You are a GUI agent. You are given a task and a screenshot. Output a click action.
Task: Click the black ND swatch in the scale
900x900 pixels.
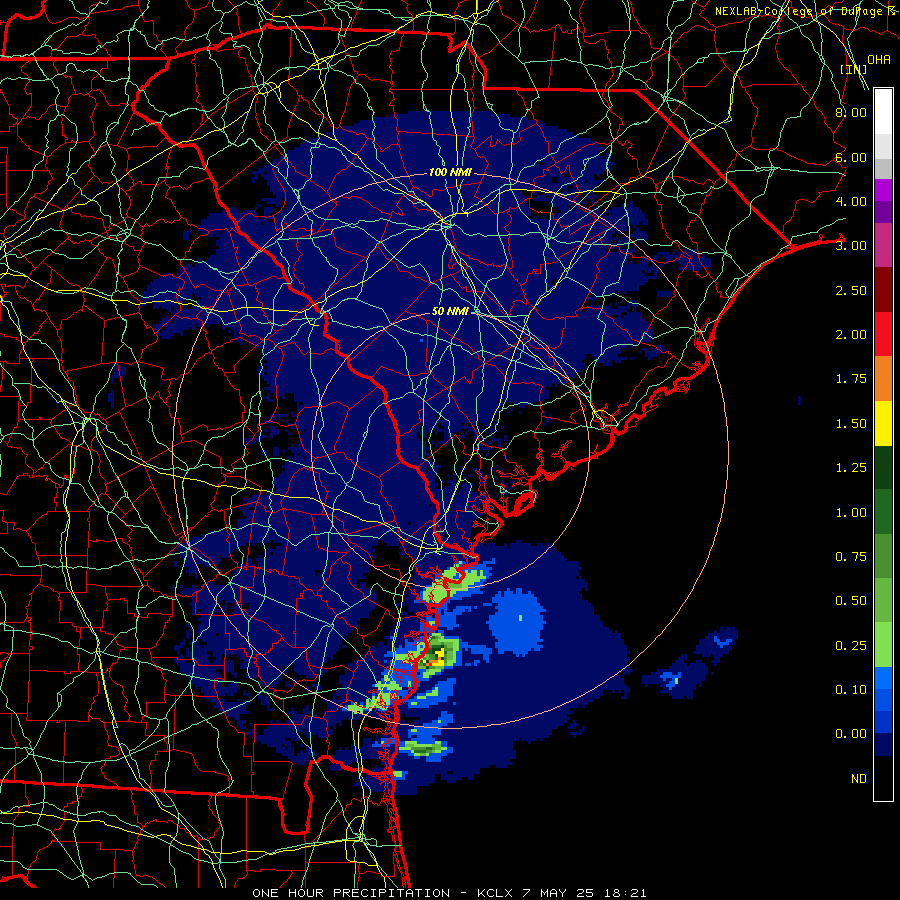click(883, 778)
